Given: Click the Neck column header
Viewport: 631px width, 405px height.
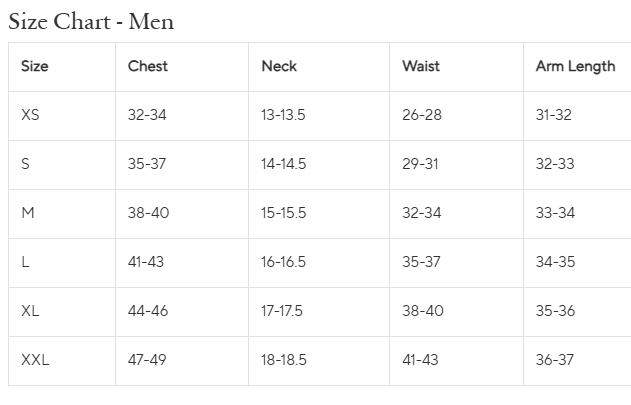Looking at the screenshot, I should point(279,66).
